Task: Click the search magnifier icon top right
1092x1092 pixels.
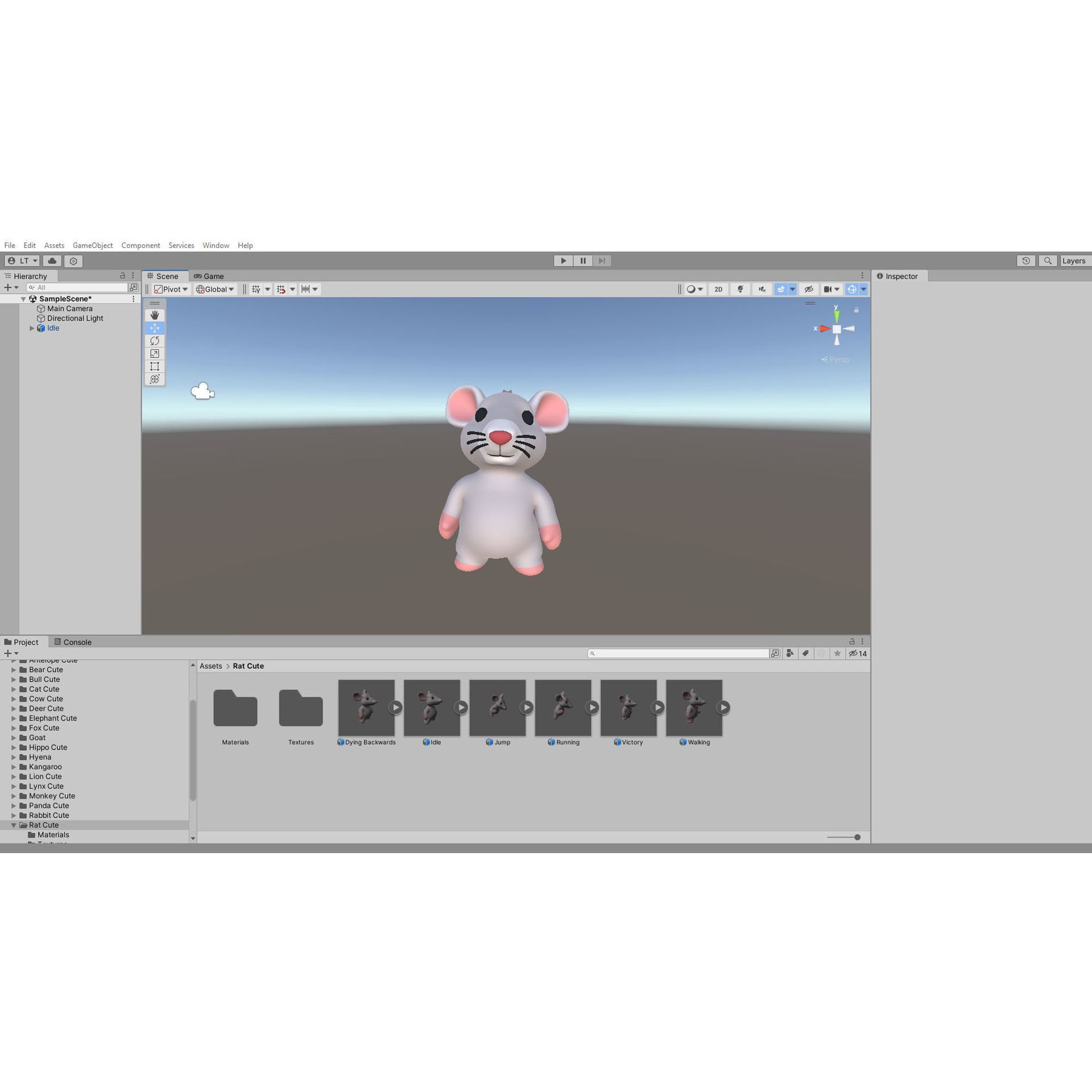Action: click(1048, 260)
